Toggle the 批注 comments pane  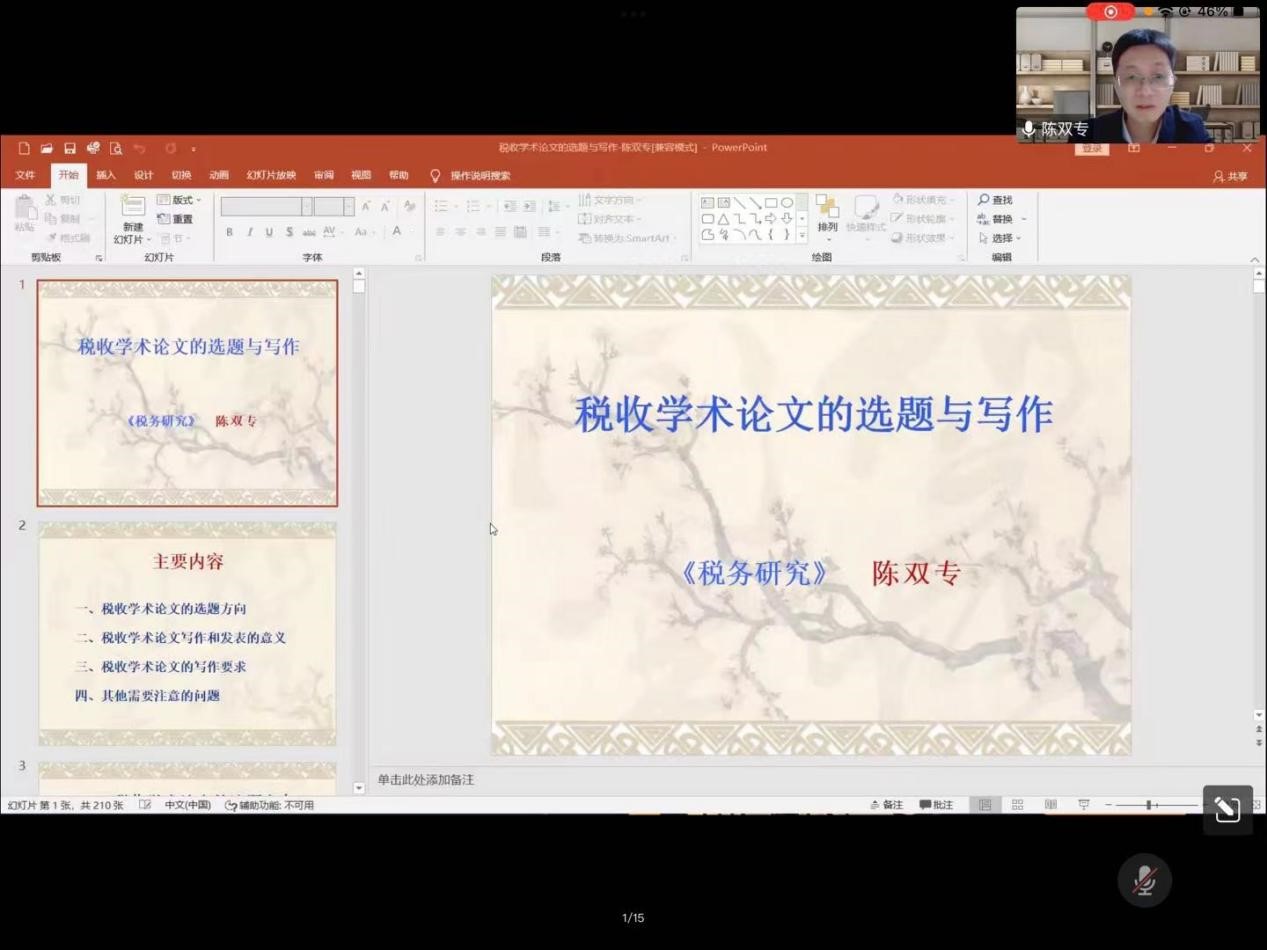pyautogui.click(x=936, y=805)
